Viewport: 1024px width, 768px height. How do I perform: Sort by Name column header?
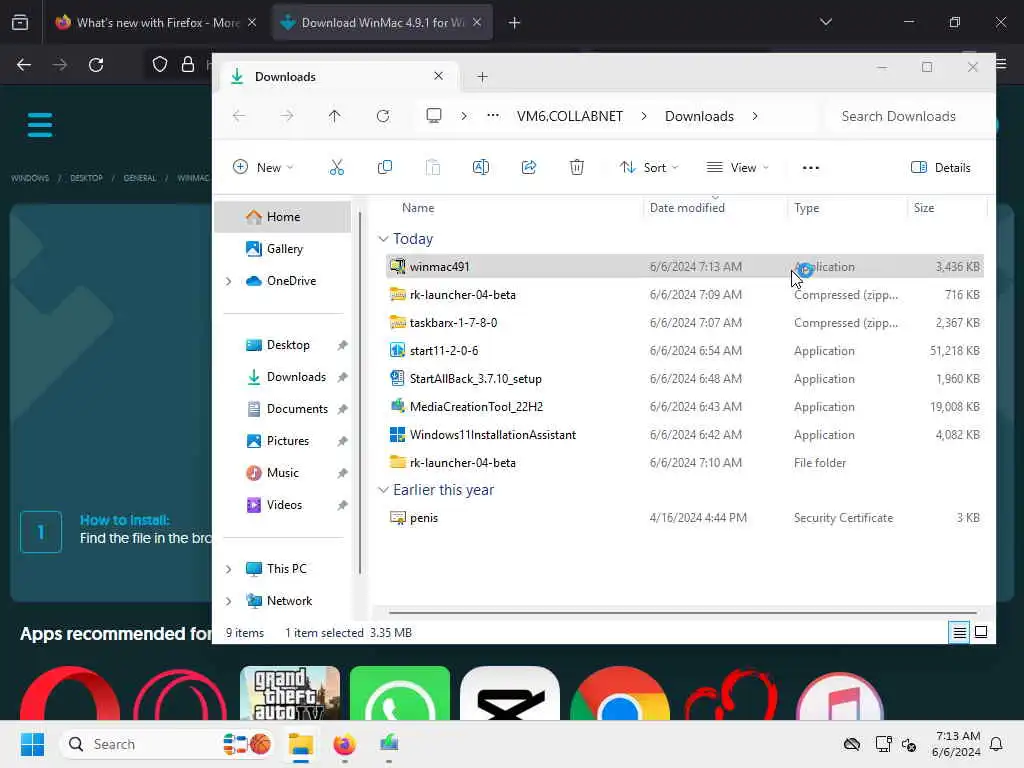tap(418, 208)
